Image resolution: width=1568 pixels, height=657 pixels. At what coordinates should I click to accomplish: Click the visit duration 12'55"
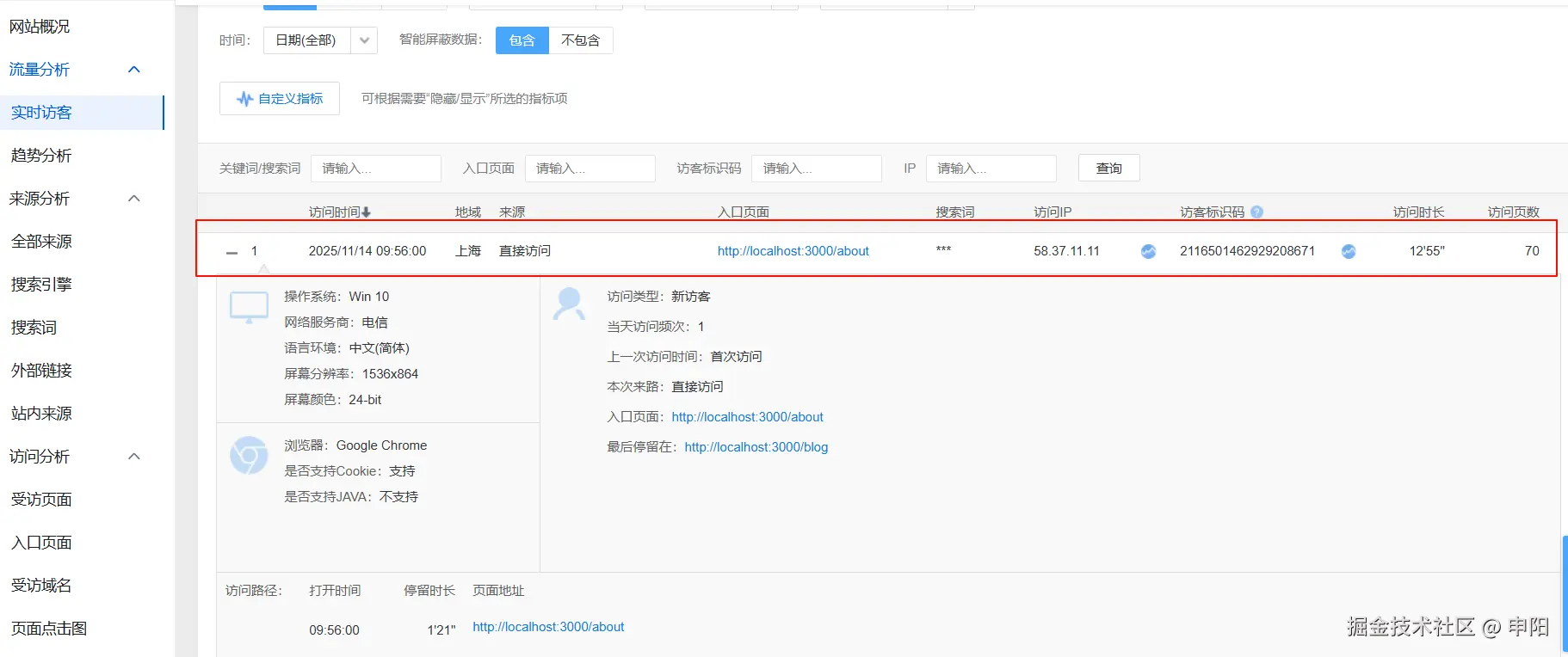pos(1427,251)
